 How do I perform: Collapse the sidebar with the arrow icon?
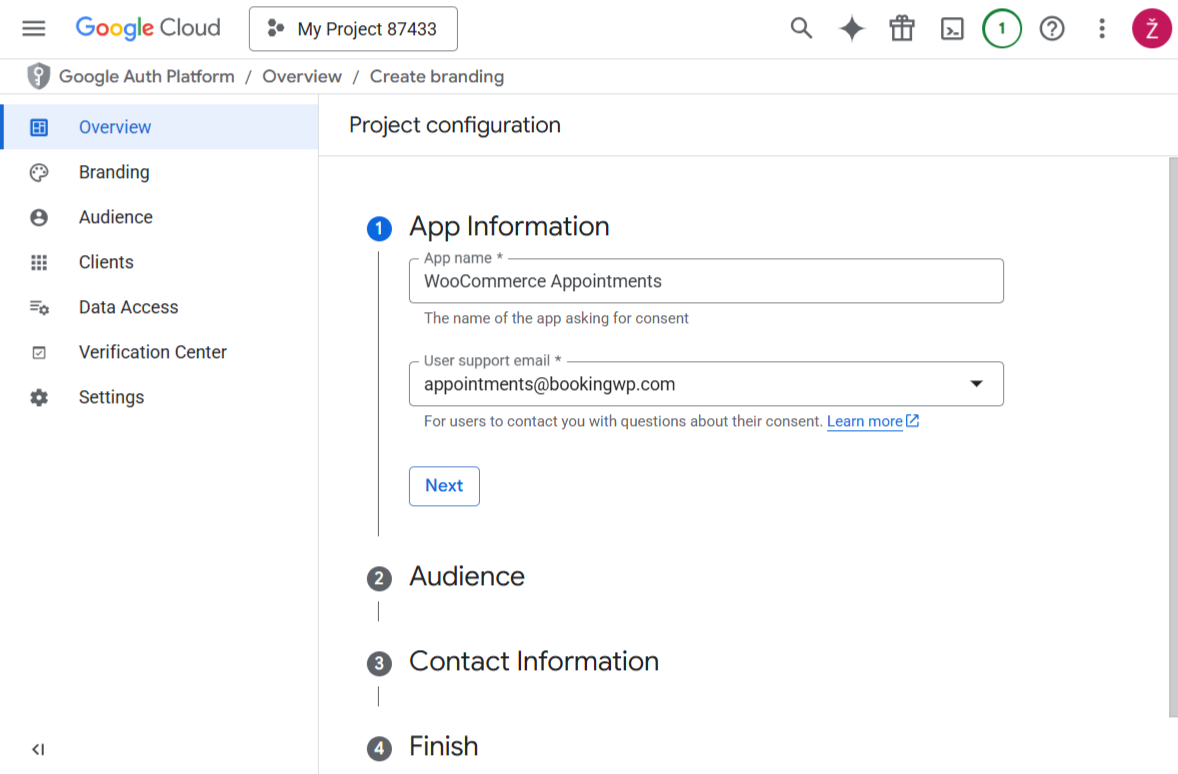click(38, 749)
